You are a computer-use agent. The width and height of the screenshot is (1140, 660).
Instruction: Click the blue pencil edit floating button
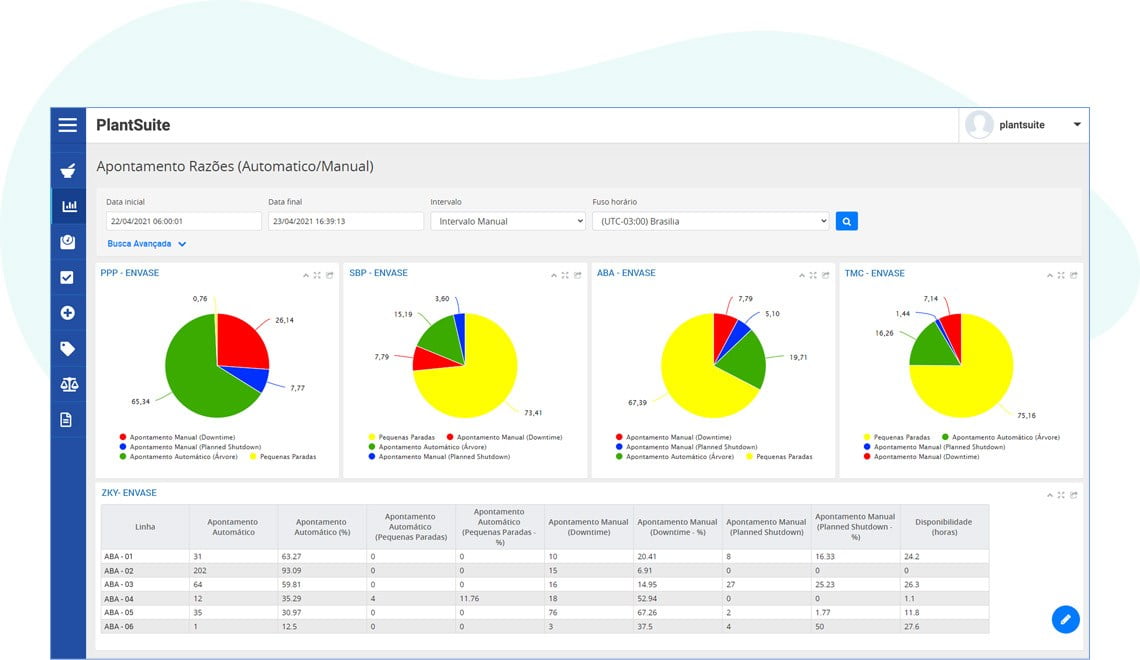[x=1065, y=619]
